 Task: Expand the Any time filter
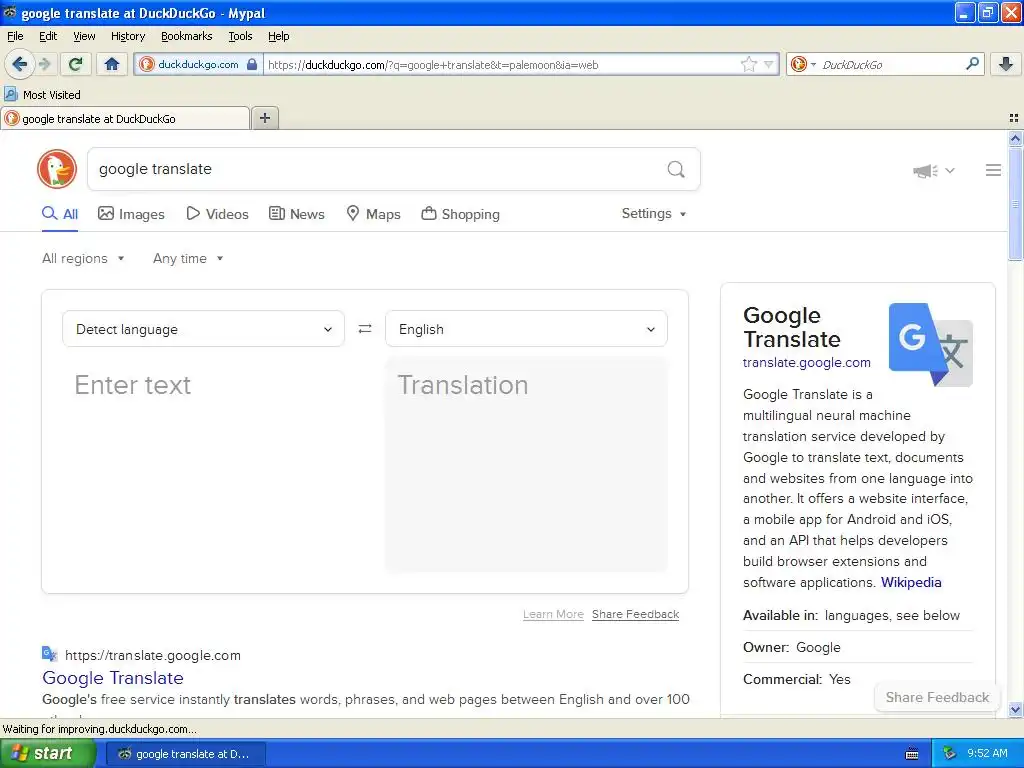point(188,259)
